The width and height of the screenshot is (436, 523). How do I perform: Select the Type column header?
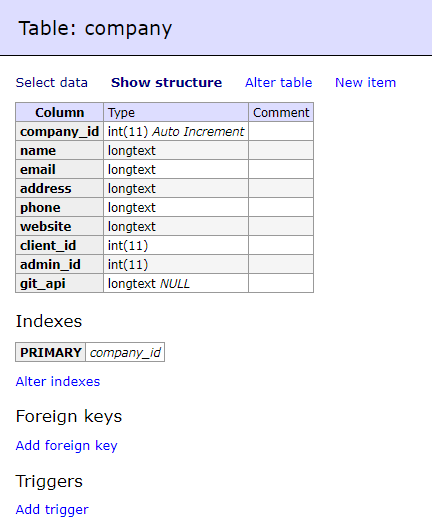click(176, 112)
